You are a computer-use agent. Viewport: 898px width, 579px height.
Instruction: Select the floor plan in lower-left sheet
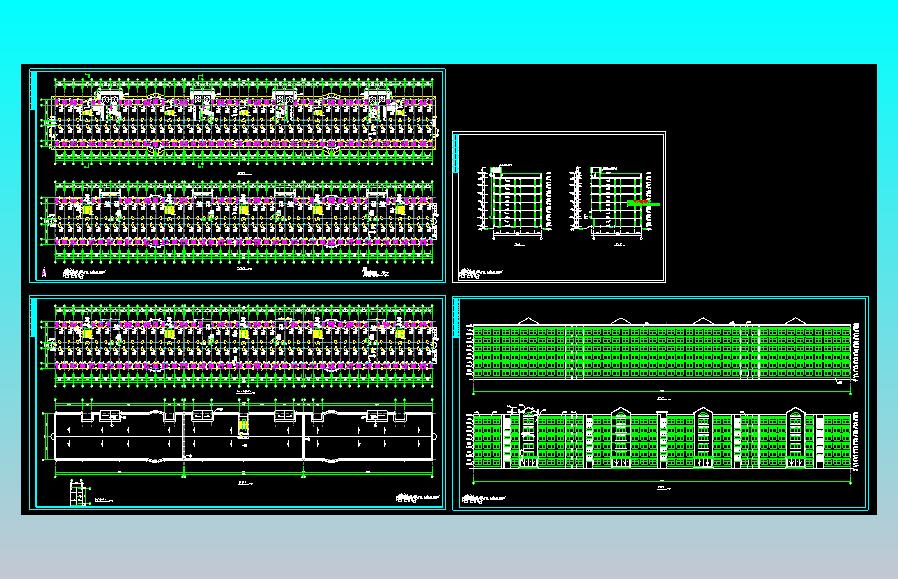coord(239,345)
